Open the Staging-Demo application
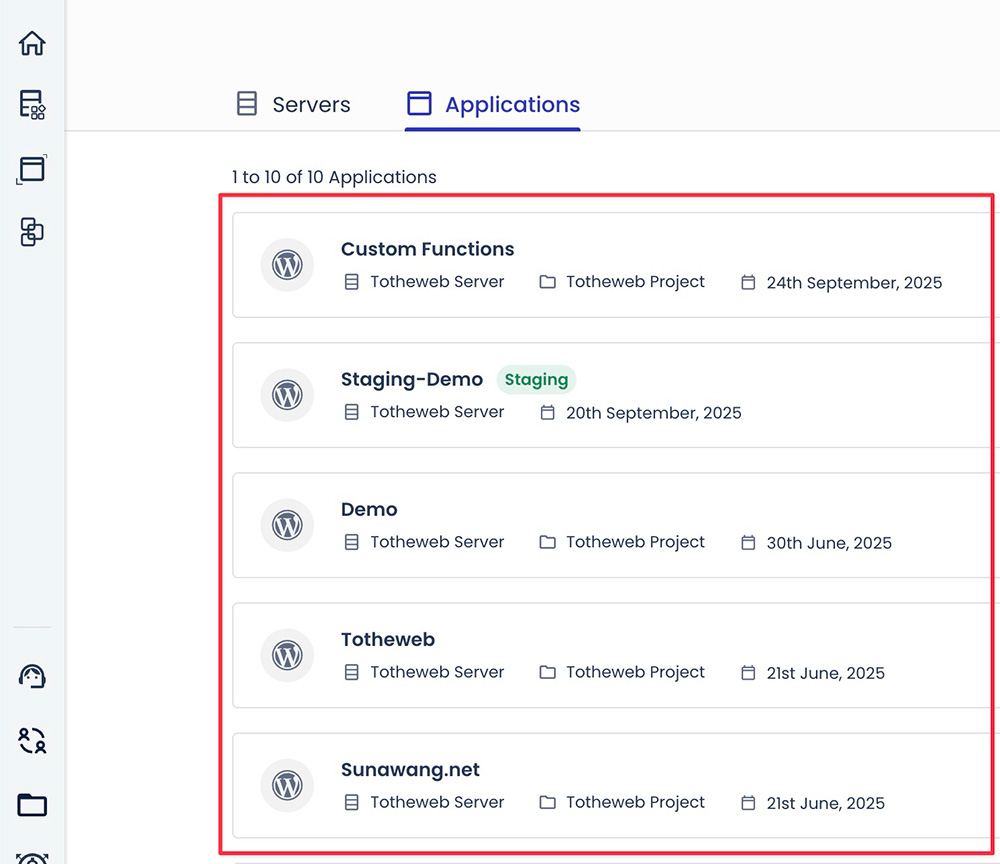This screenshot has width=1000, height=864. pyautogui.click(x=411, y=379)
